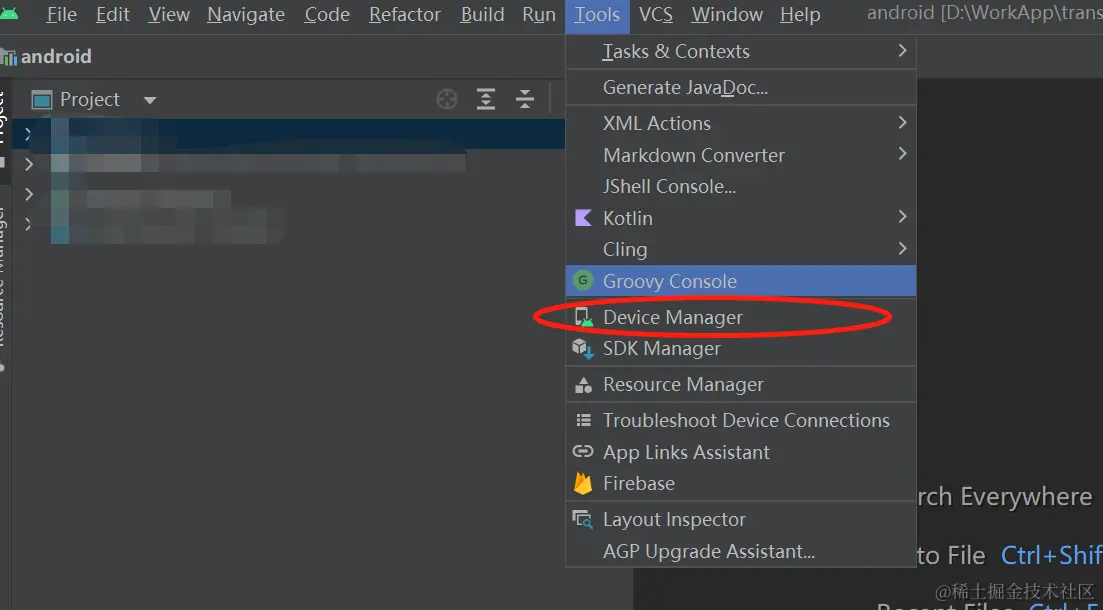Open the Run menu

539,15
